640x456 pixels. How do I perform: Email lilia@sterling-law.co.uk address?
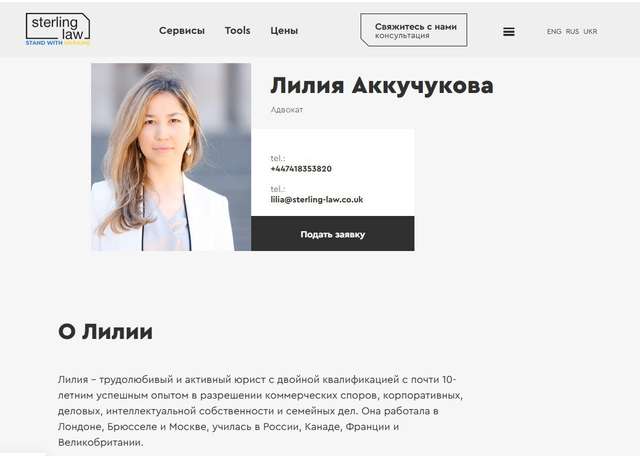click(317, 200)
